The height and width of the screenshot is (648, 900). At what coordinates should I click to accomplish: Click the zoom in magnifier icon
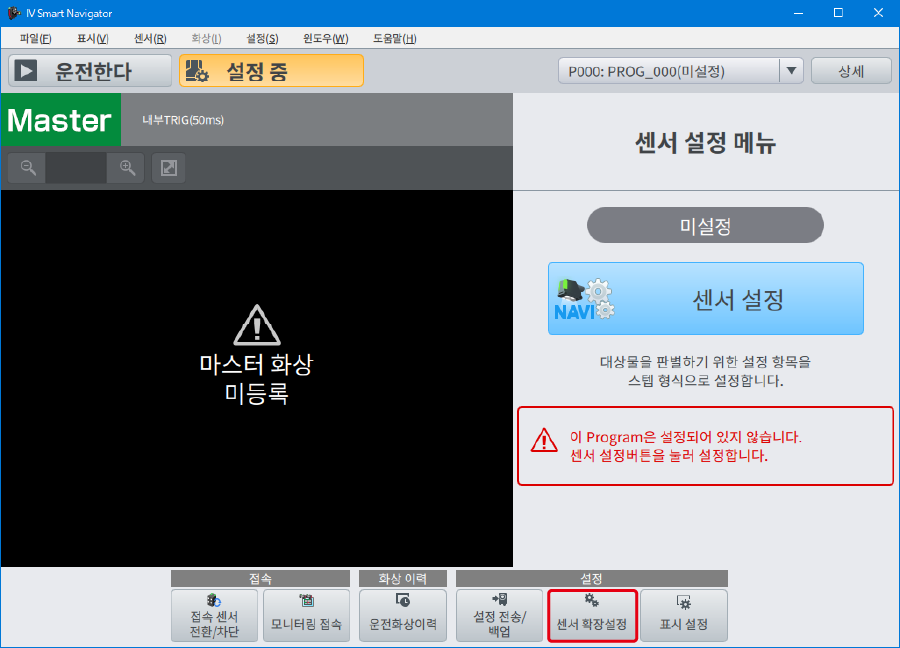pos(127,168)
